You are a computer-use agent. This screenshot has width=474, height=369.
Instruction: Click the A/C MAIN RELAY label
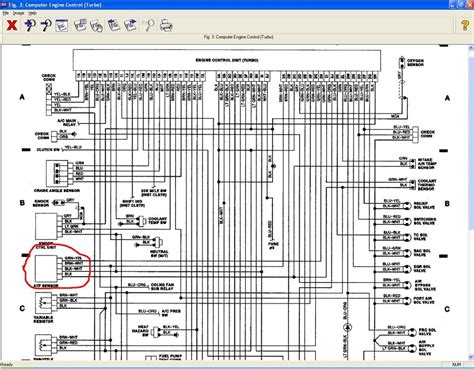[67, 122]
